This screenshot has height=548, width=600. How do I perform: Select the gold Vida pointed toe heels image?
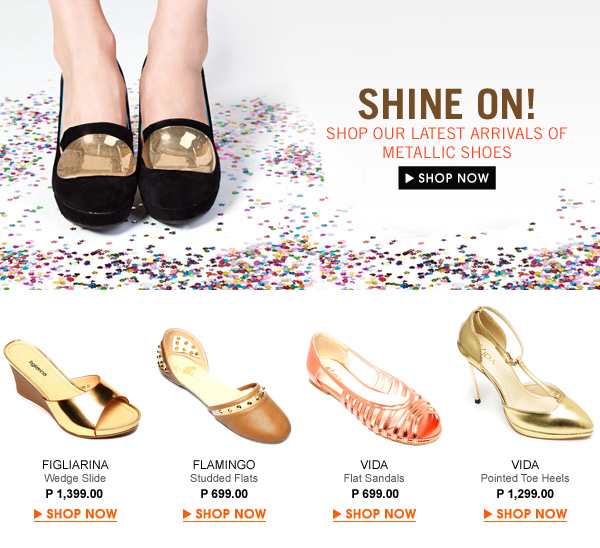[525, 373]
